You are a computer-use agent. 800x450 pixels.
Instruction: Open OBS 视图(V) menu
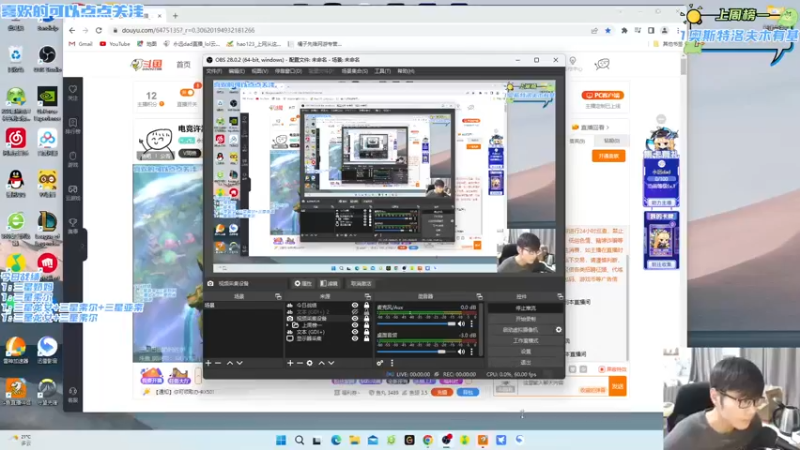coord(259,71)
